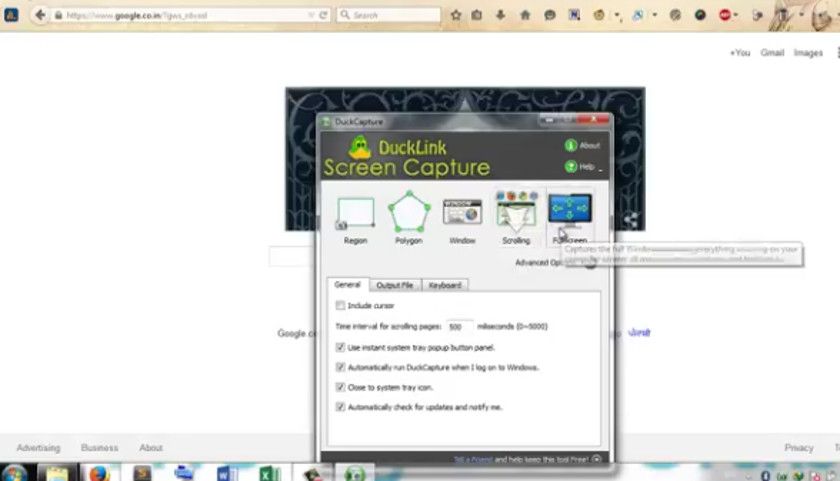Switch to the Output File tab
The height and width of the screenshot is (481, 840).
coord(395,285)
